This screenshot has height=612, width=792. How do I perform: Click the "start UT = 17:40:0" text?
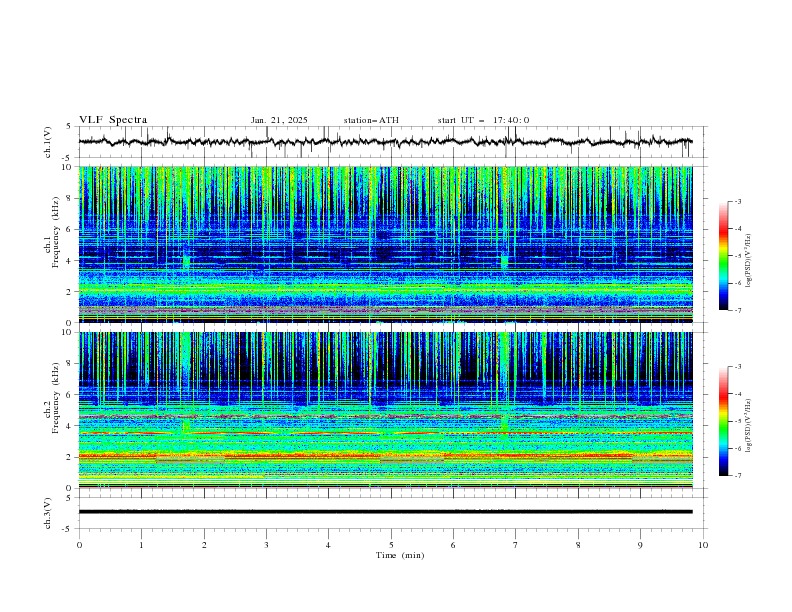click(x=483, y=120)
